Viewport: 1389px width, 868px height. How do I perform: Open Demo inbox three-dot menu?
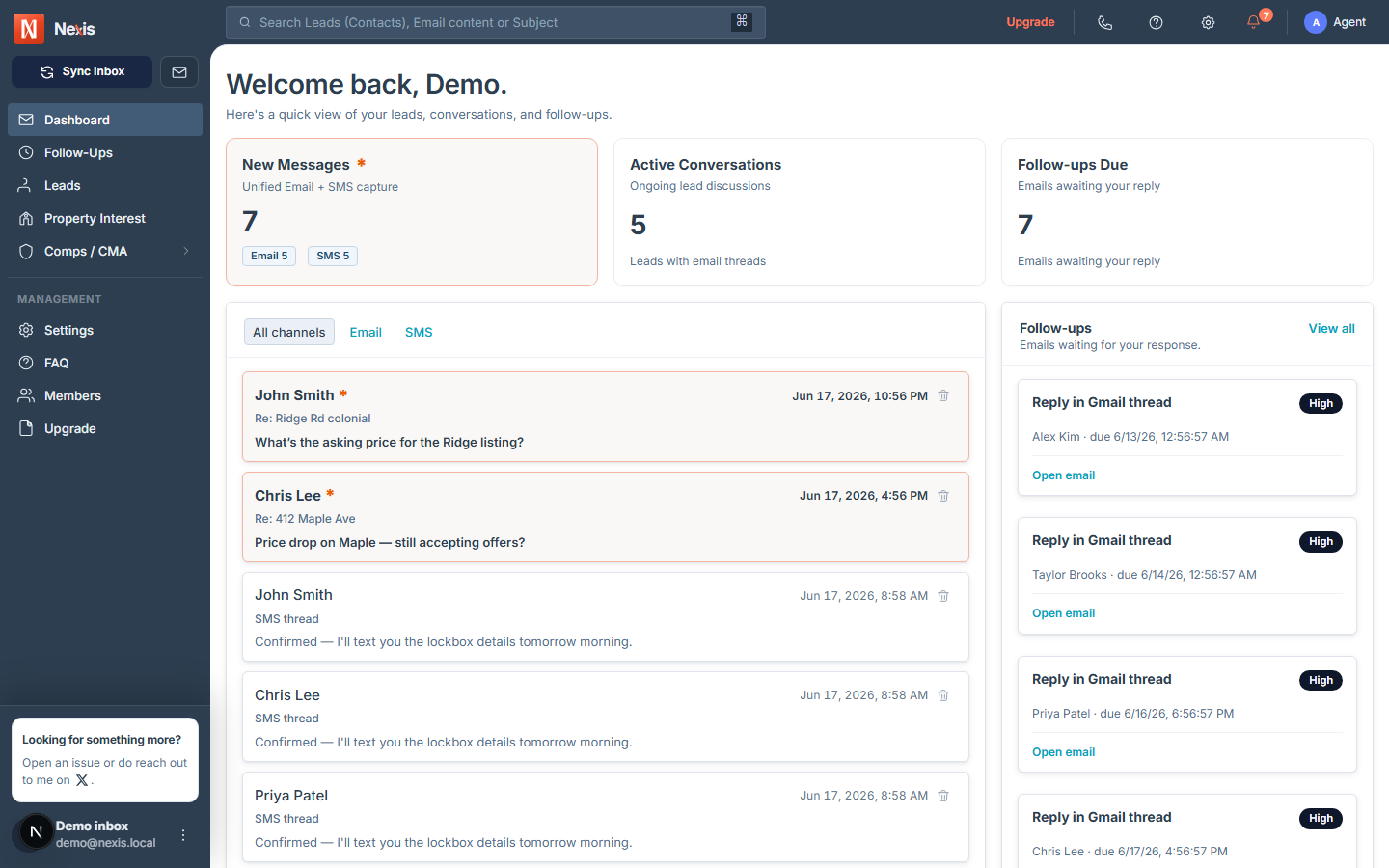click(x=183, y=835)
